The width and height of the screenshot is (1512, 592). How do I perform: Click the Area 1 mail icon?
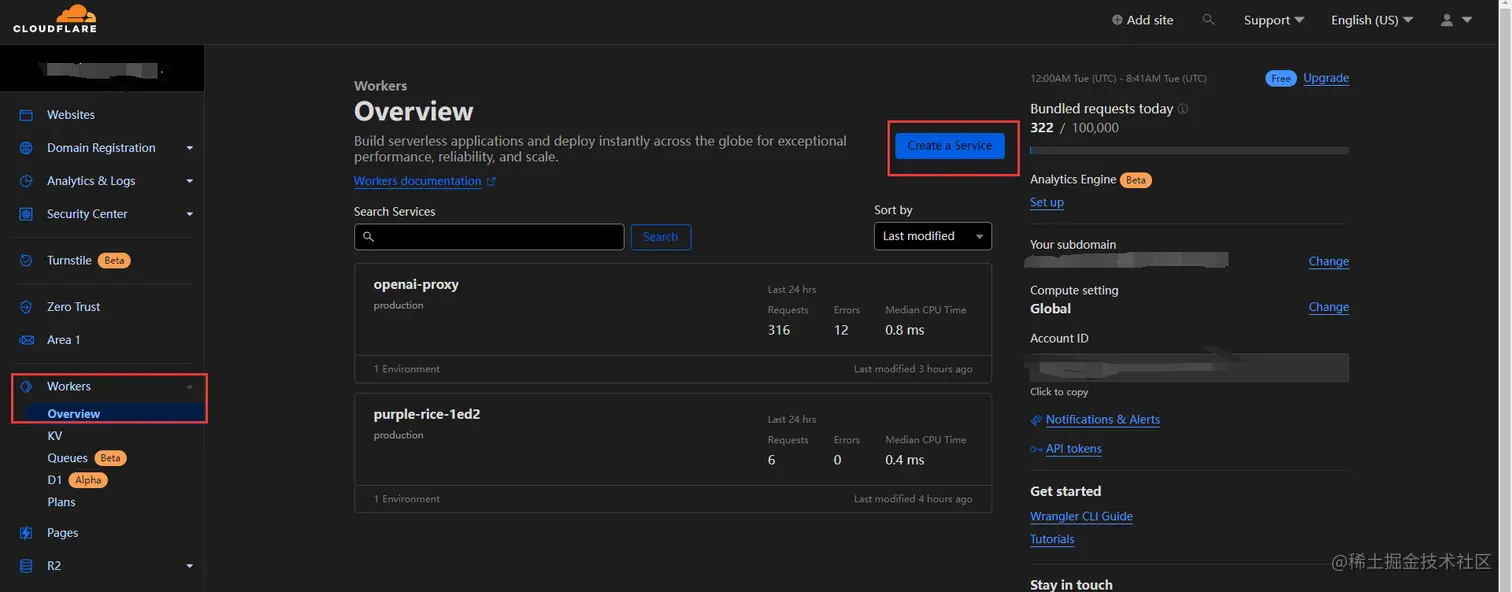click(x=27, y=340)
